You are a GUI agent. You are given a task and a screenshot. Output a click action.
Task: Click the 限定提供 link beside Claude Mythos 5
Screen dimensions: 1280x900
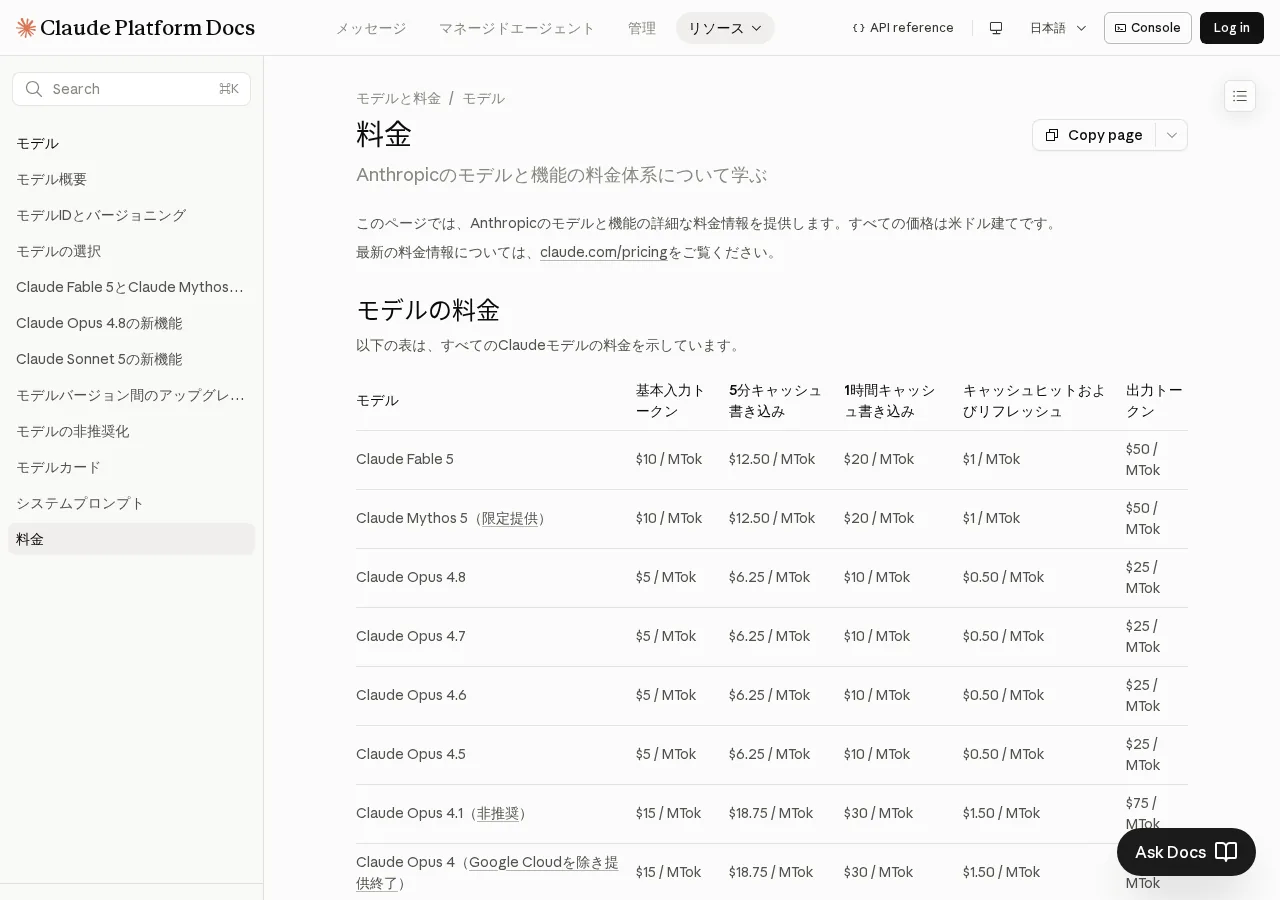510,518
